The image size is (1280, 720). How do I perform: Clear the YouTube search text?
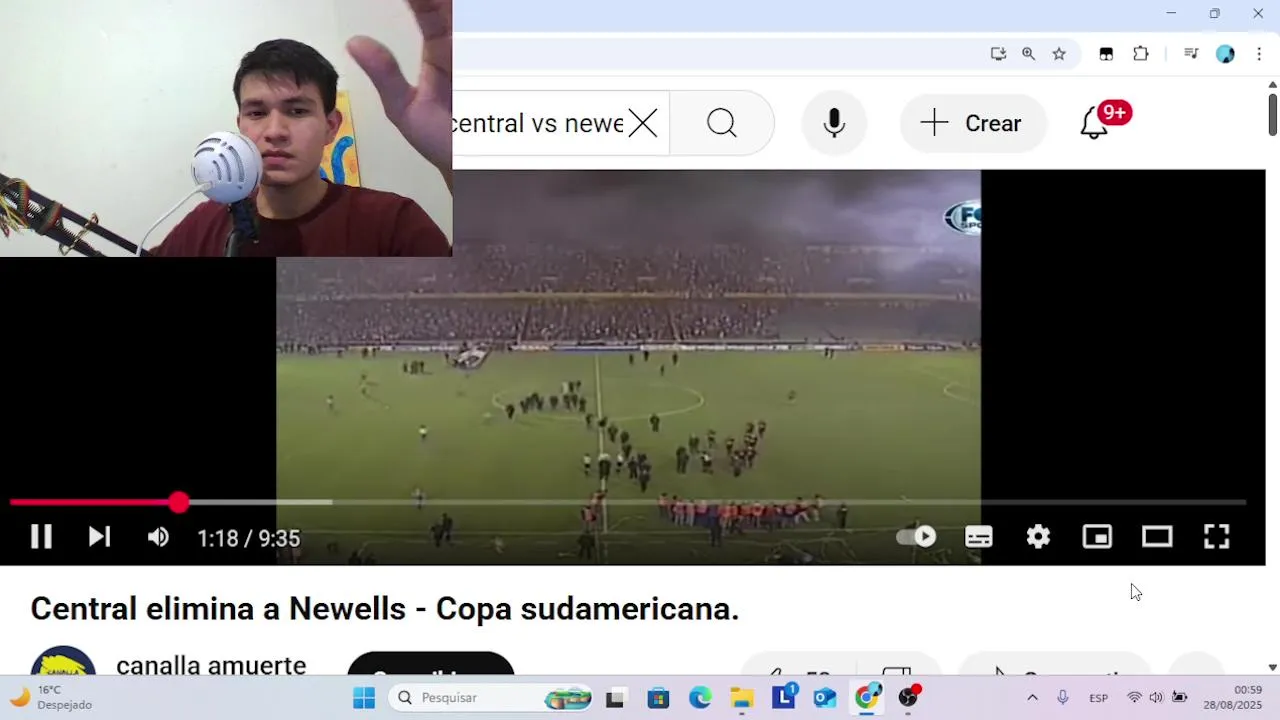tap(643, 123)
